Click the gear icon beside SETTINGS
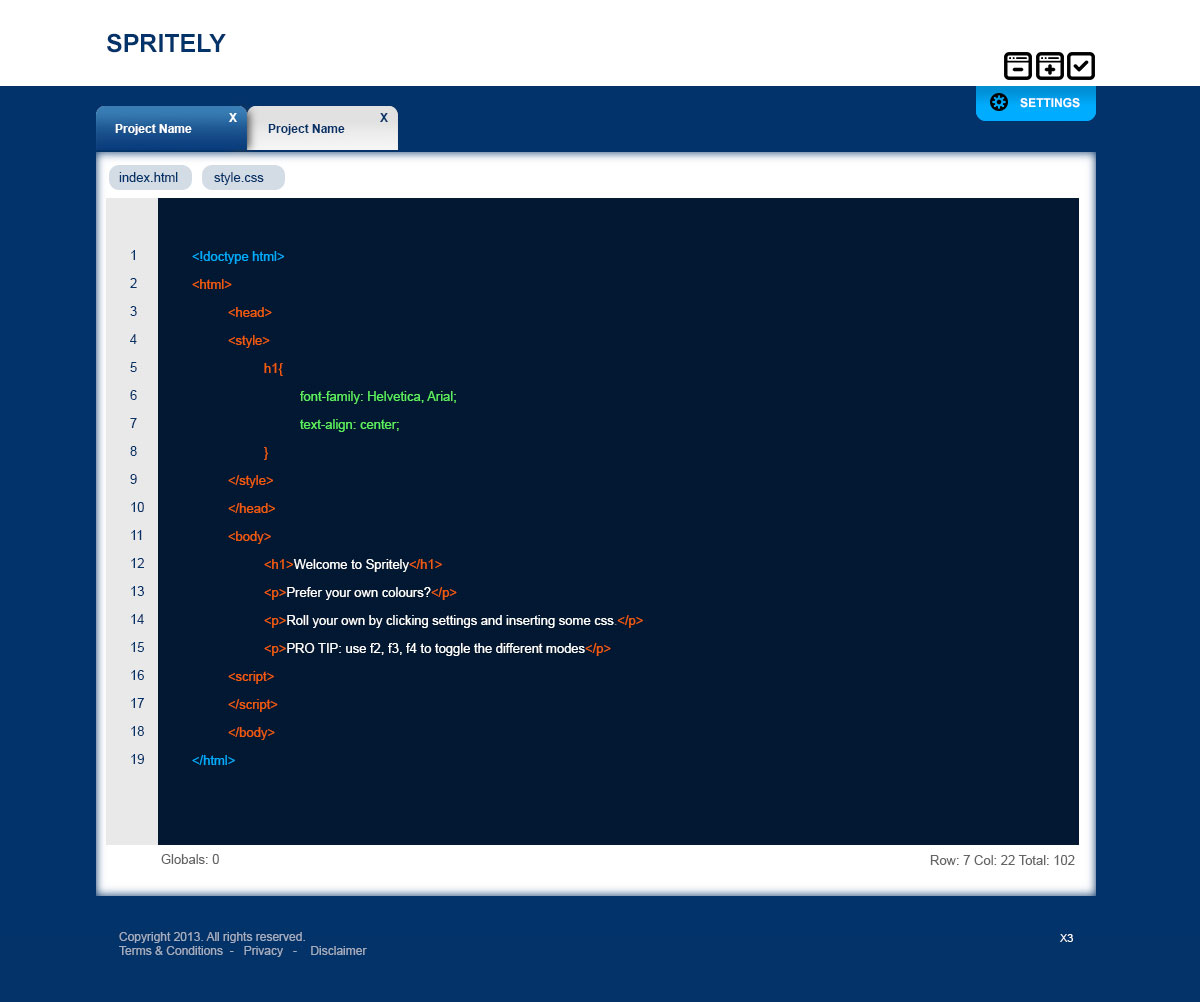 tap(998, 102)
